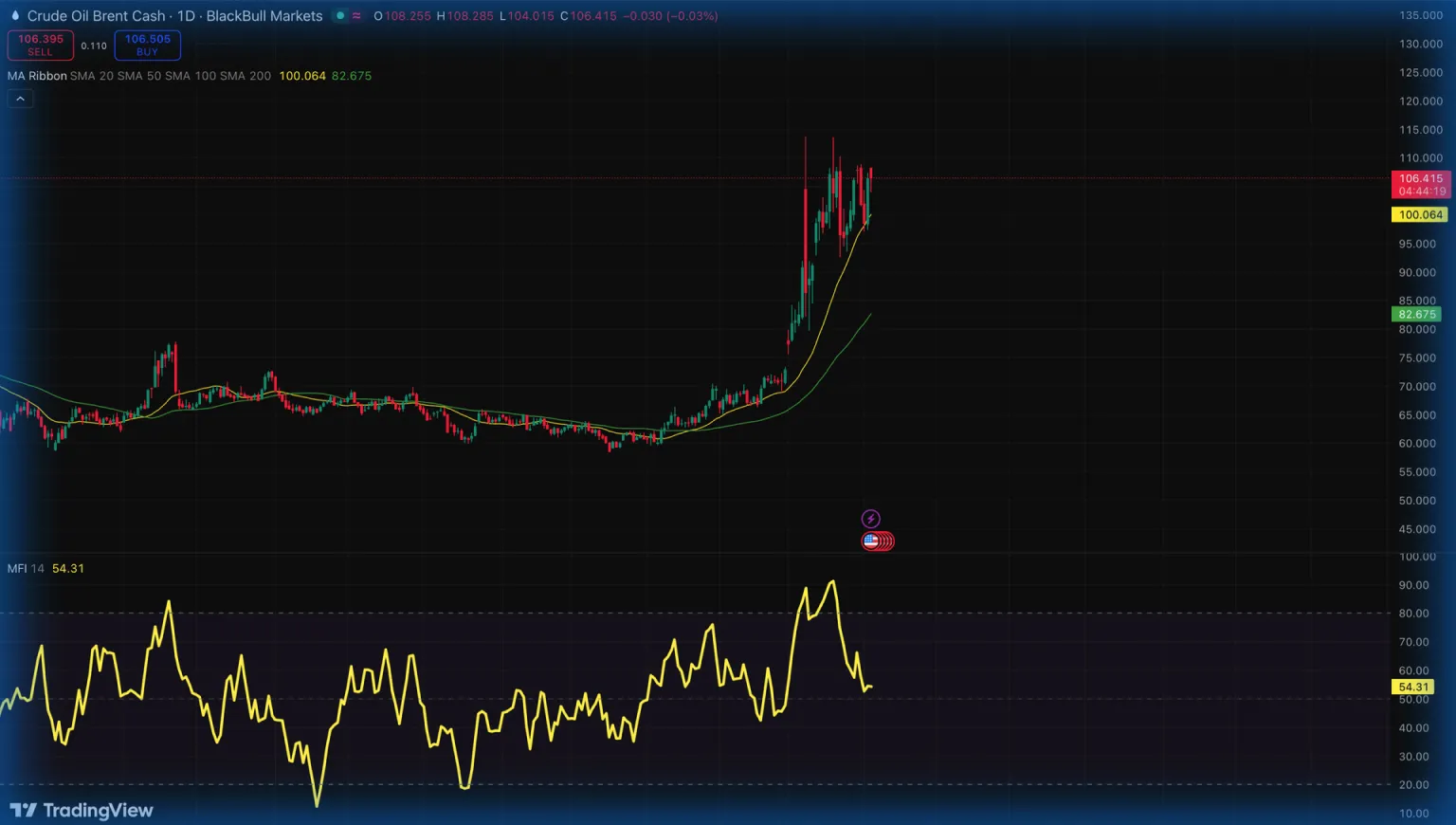Click the 54.31 value in MFI legend
Viewport: 1456px width, 825px height.
pyautogui.click(x=68, y=568)
